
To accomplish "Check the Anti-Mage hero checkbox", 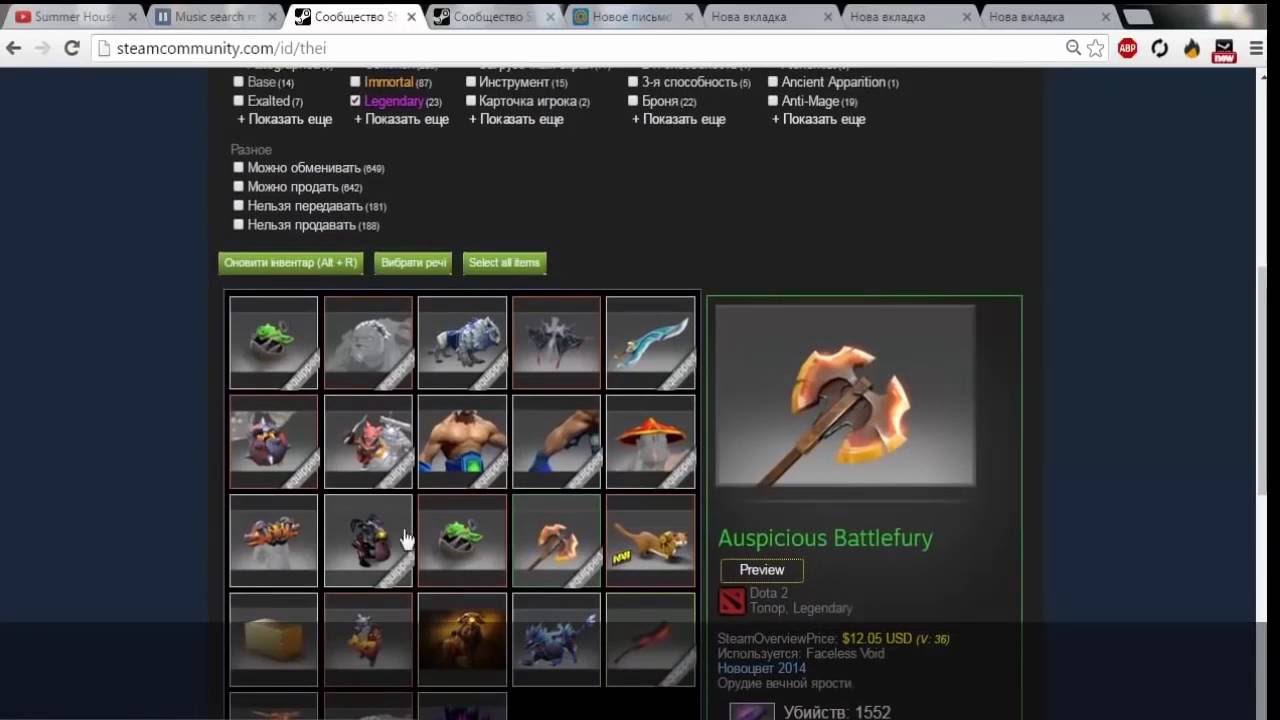I will pyautogui.click(x=773, y=101).
